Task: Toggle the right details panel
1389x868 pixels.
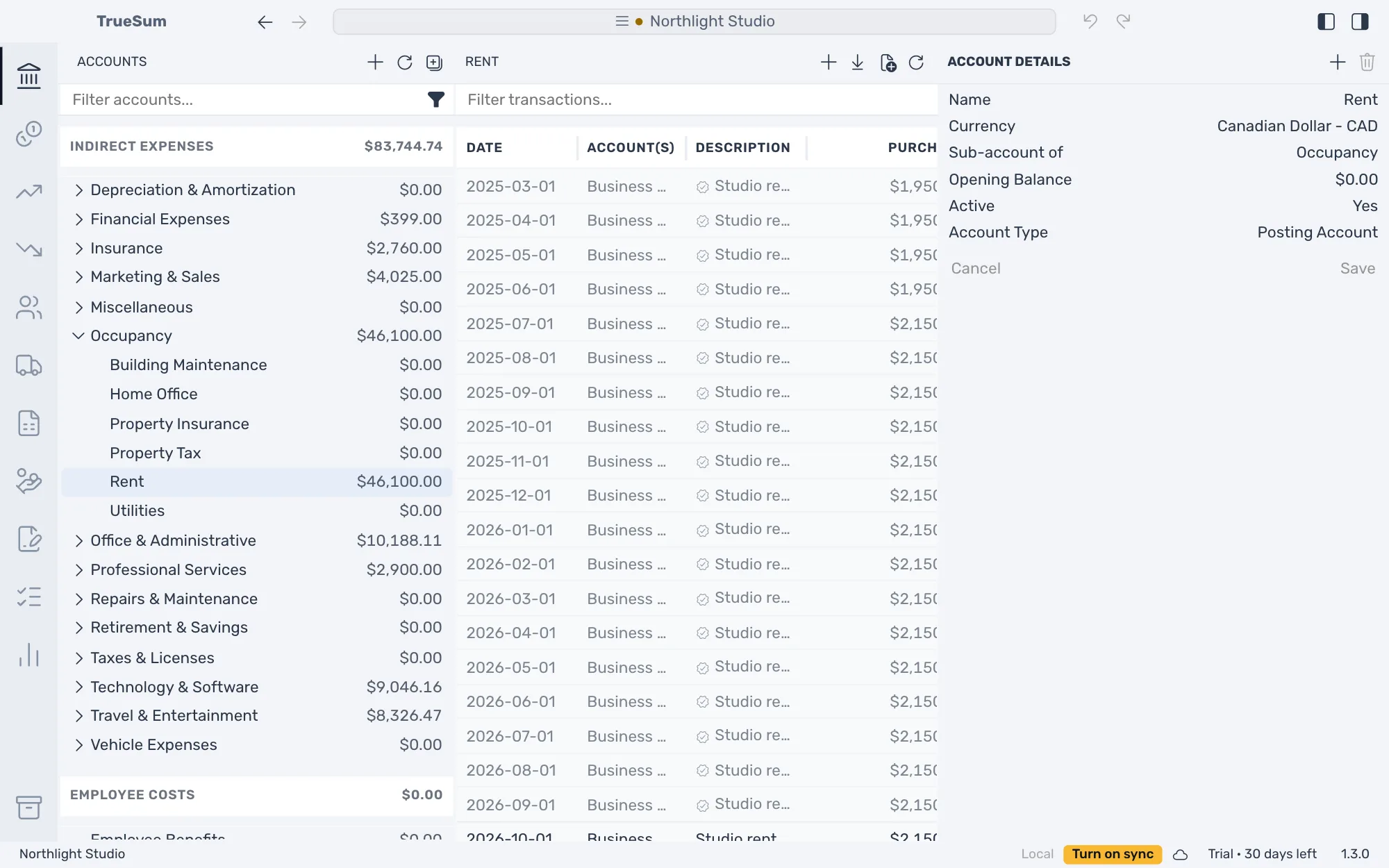Action: [1360, 22]
